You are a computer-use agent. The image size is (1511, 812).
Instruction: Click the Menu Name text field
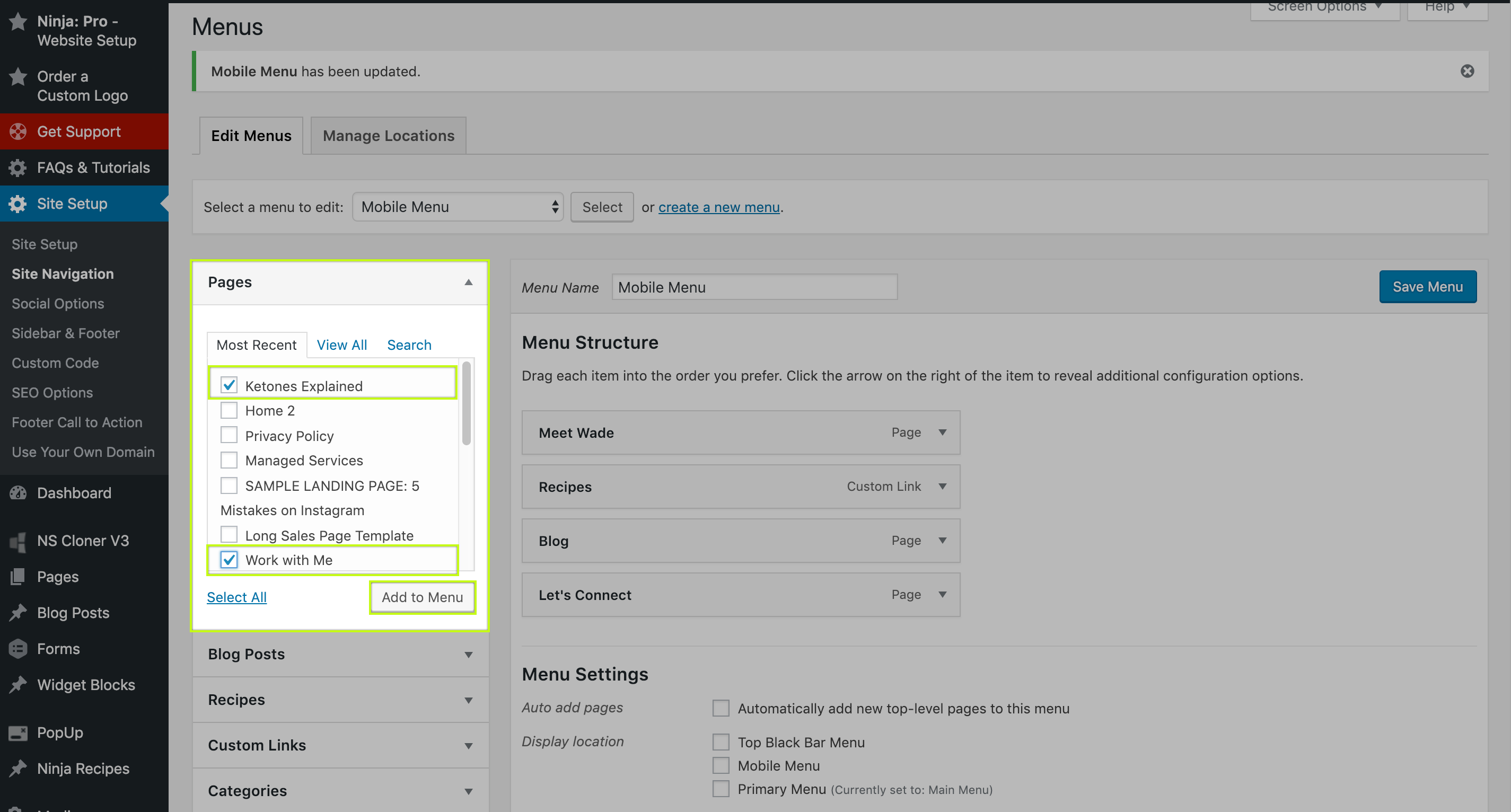click(x=754, y=287)
